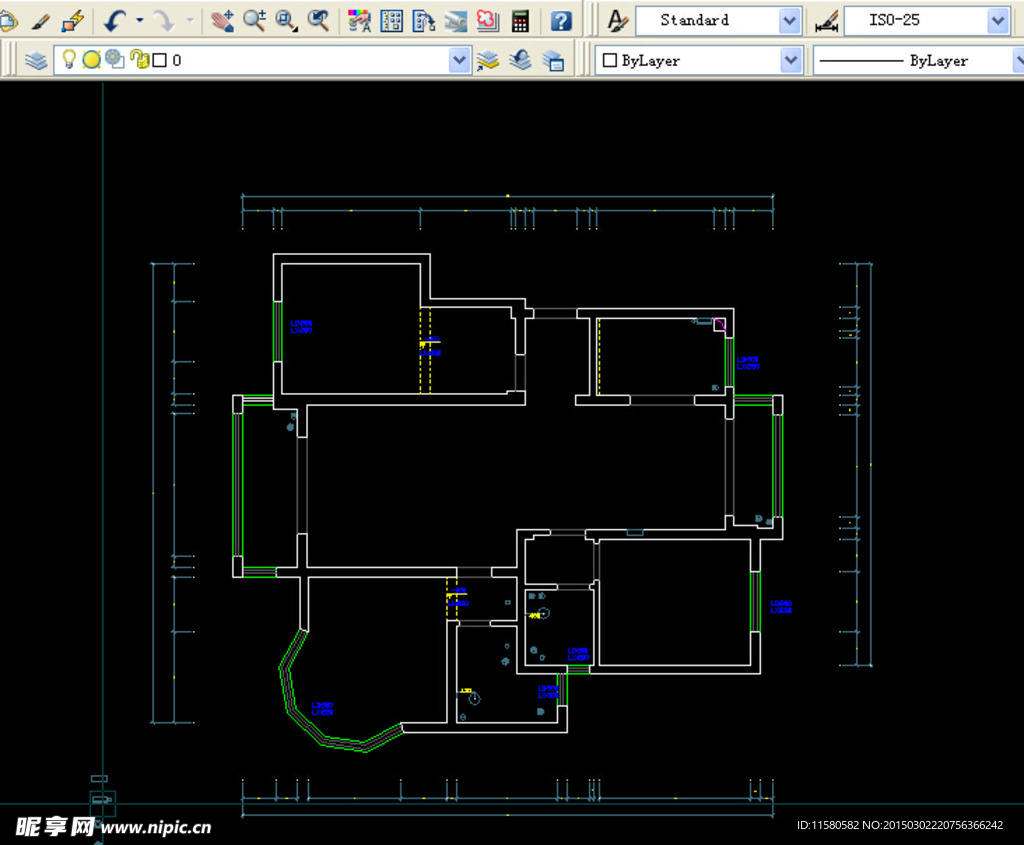This screenshot has width=1024, height=845.
Task: Open the Layer Properties Manager
Action: click(36, 61)
